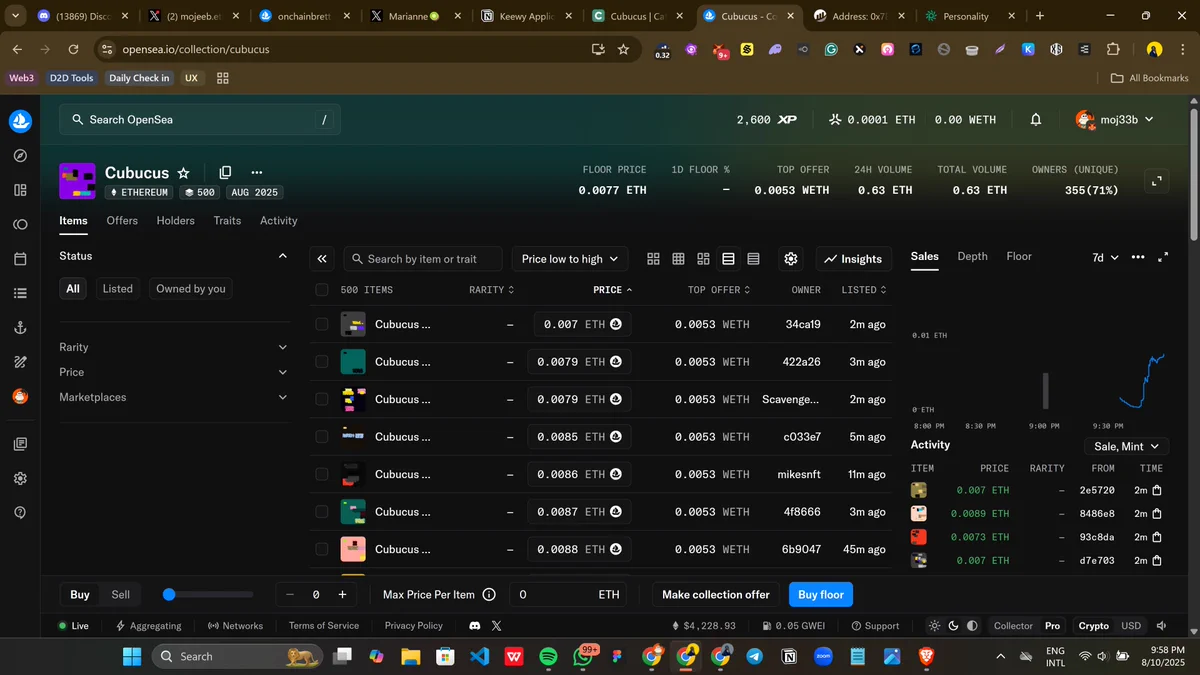Screen dimensions: 1200x675
Task: Check the box for mikesnft row
Action: click(x=321, y=474)
